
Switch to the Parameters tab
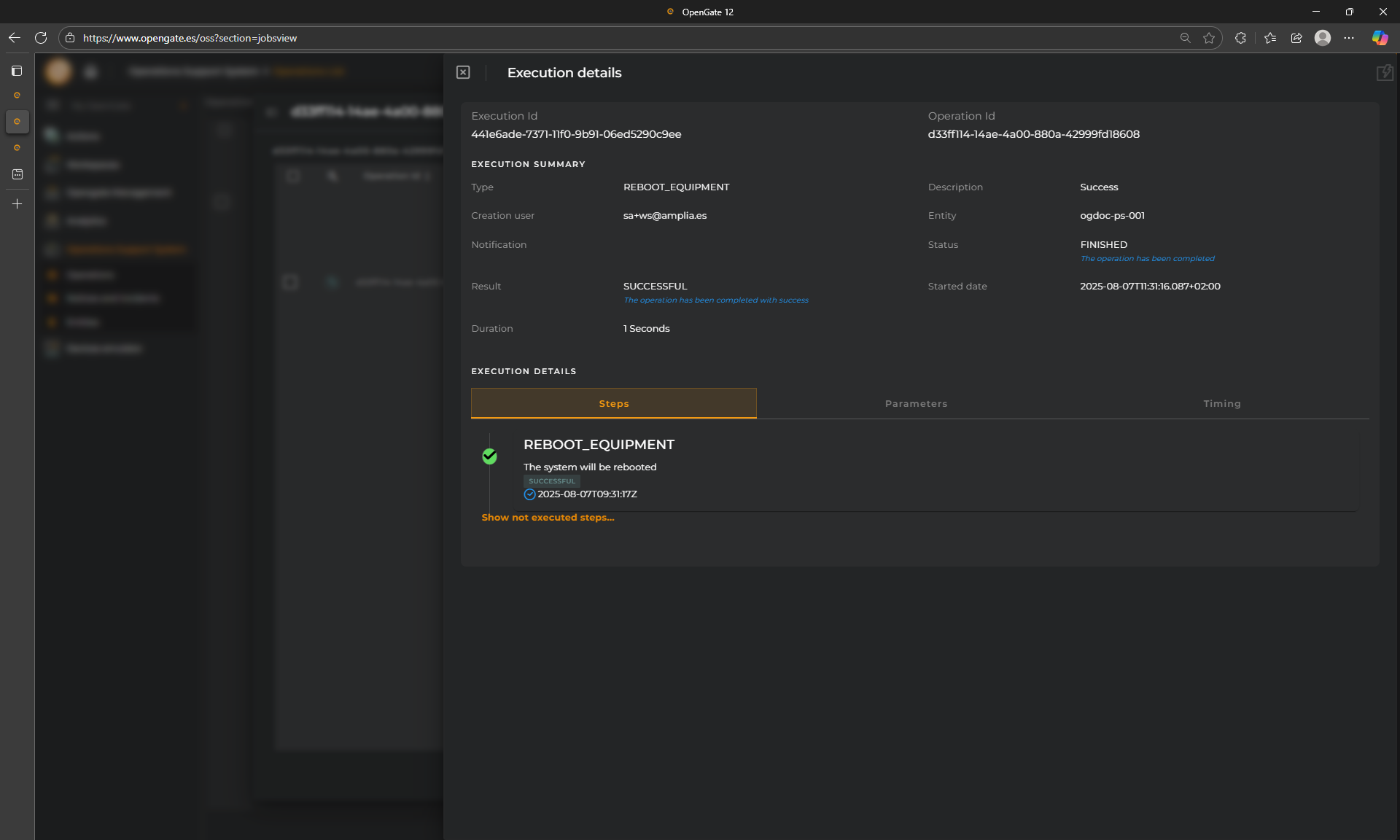point(916,403)
